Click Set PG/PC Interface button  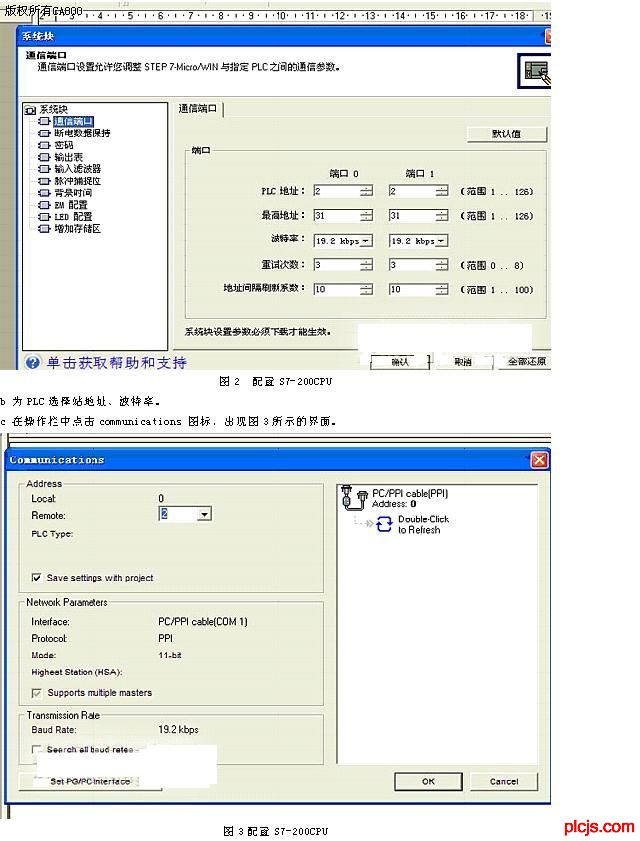90,781
